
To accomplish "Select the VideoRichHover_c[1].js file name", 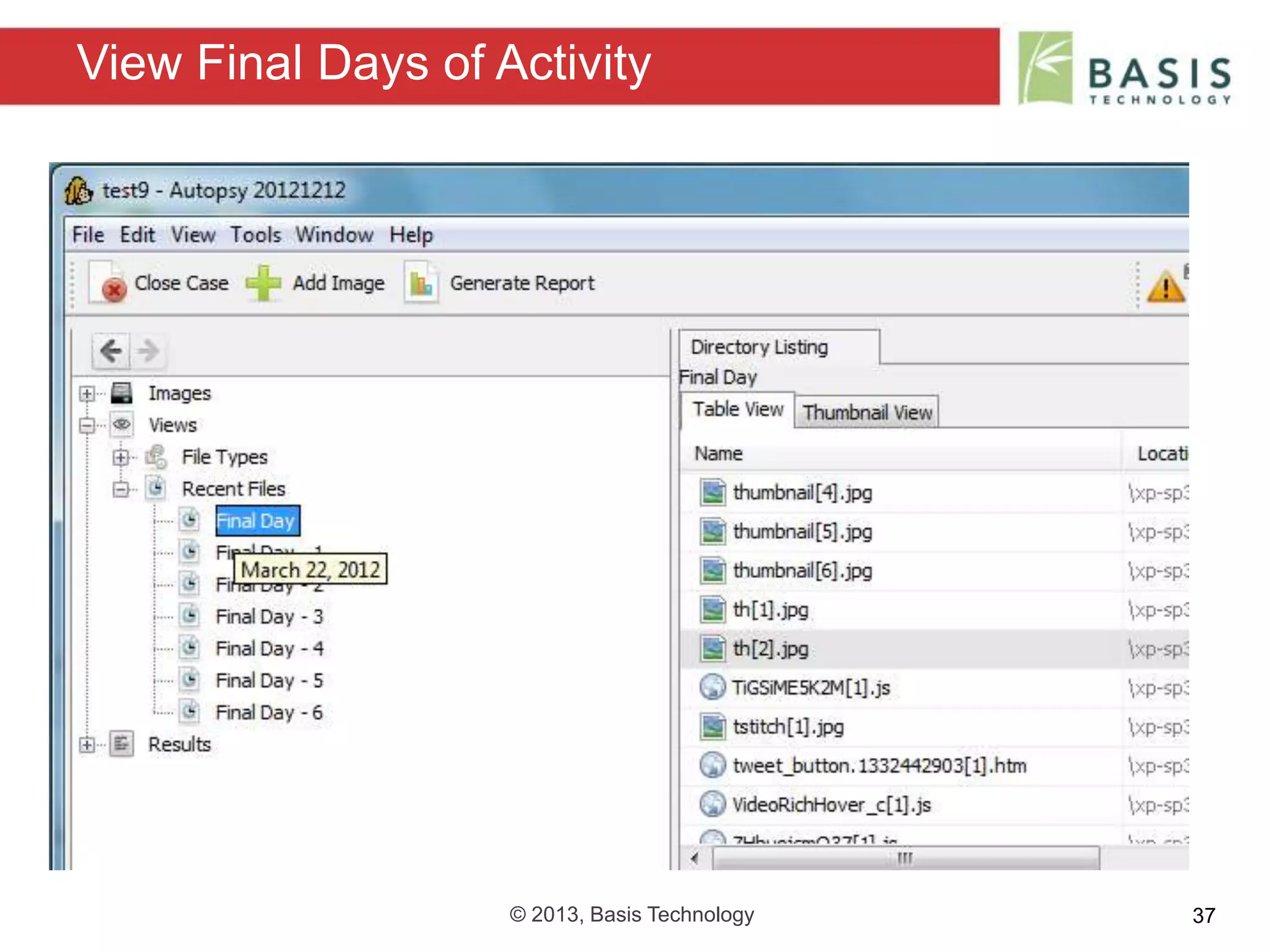I will pos(832,805).
